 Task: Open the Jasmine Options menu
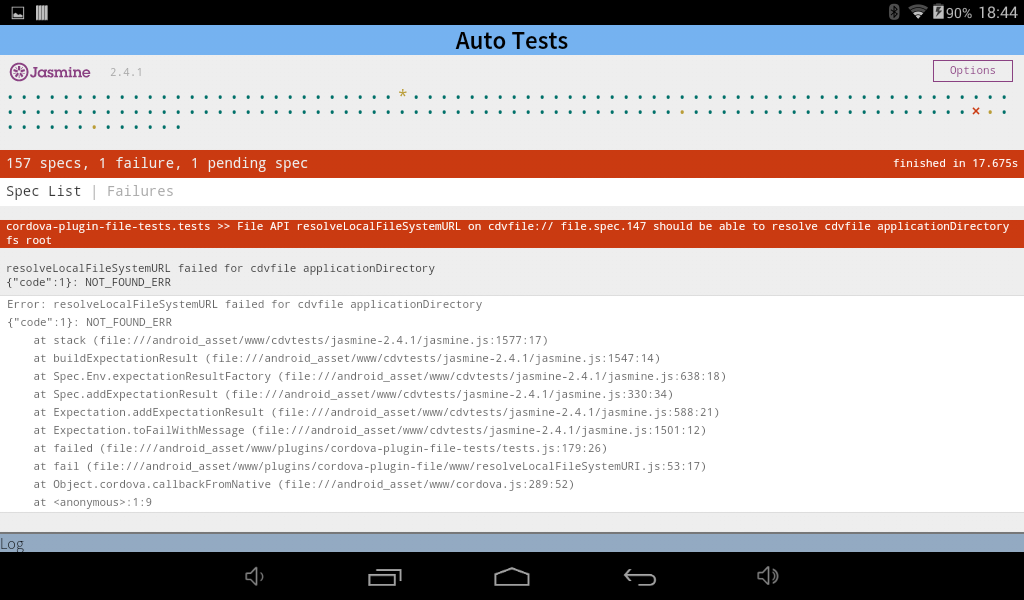tap(972, 71)
